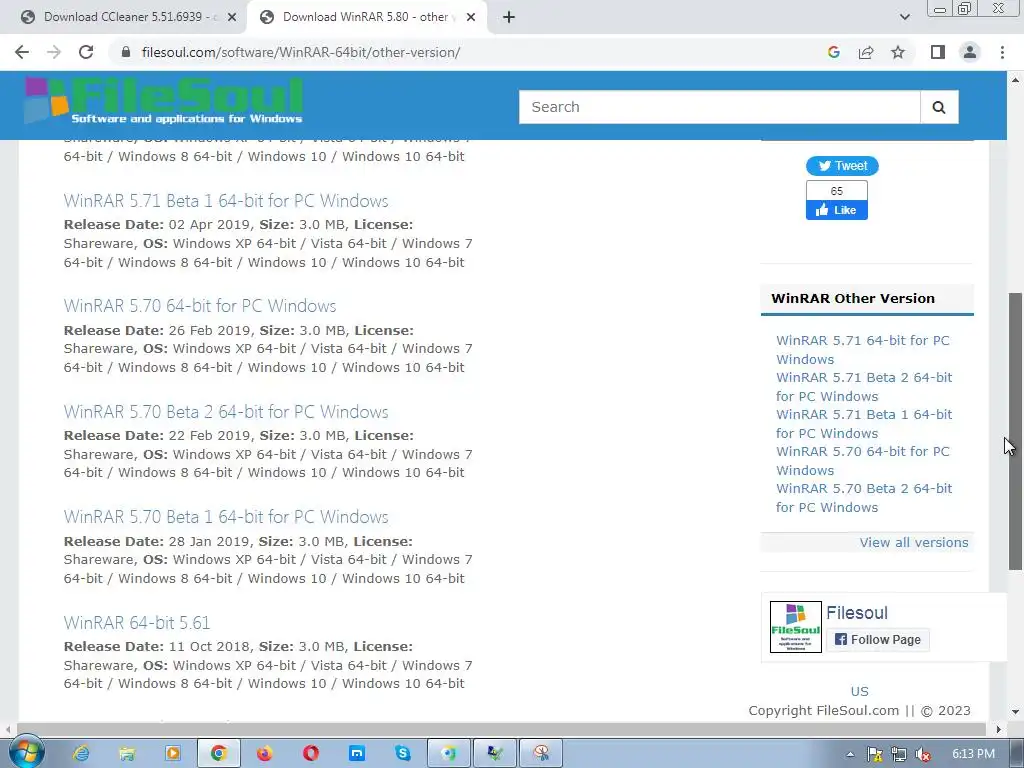Click the horizontal scrollbar right arrow
The height and width of the screenshot is (768, 1024).
tap(999, 729)
